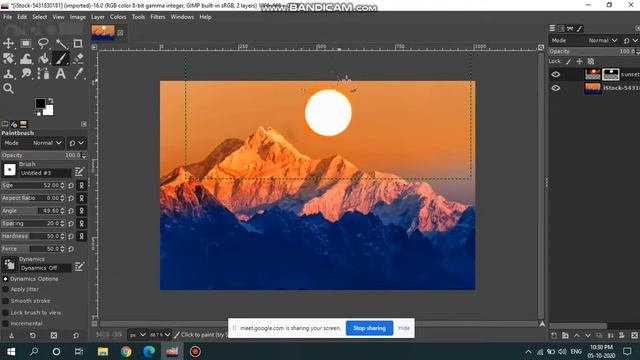Viewport: 640px width, 360px height.
Task: Edit the Dynamics Off preset
Action: point(80,267)
